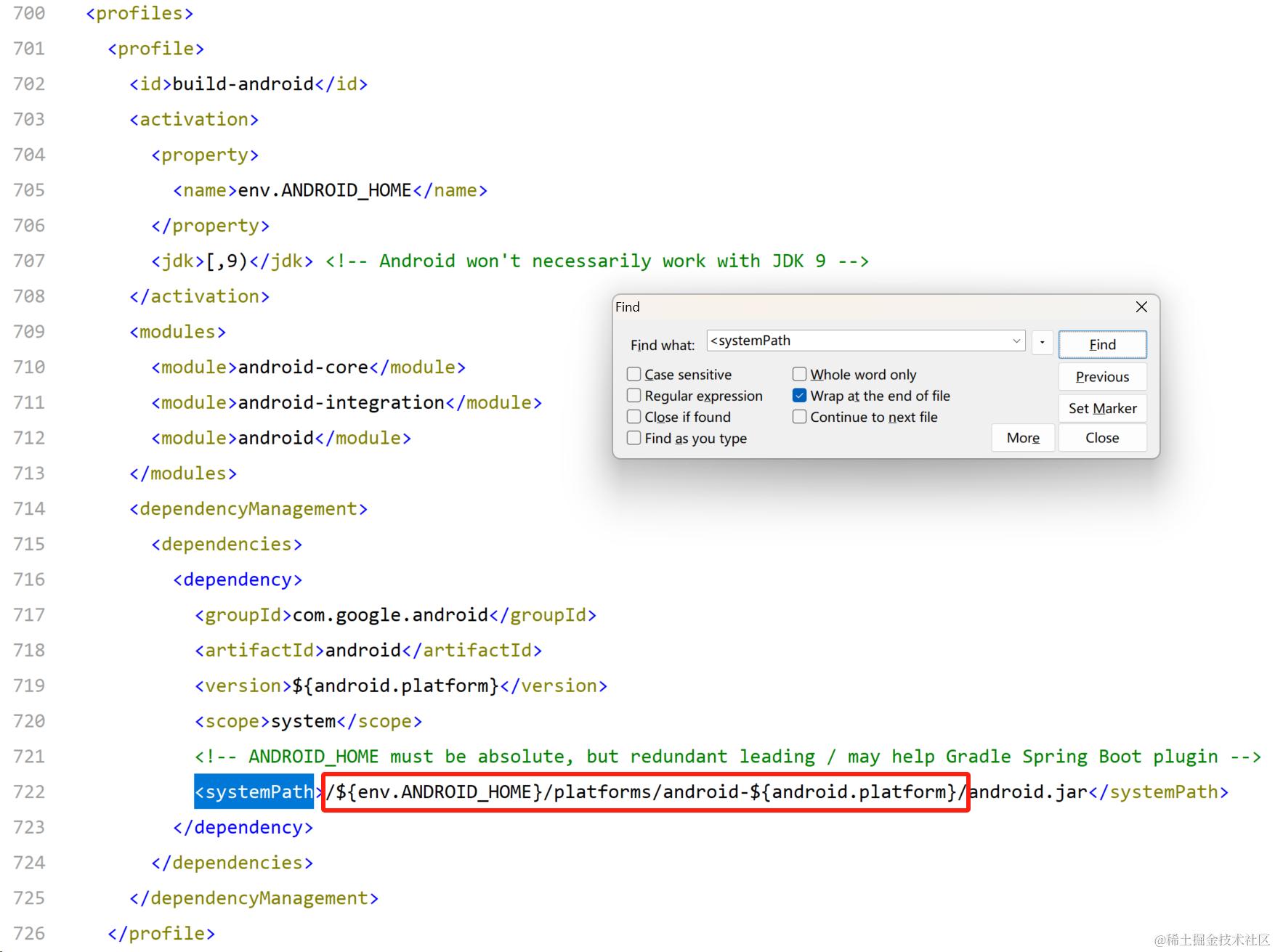Click the text build-android on line 702
1275x952 pixels.
point(243,84)
